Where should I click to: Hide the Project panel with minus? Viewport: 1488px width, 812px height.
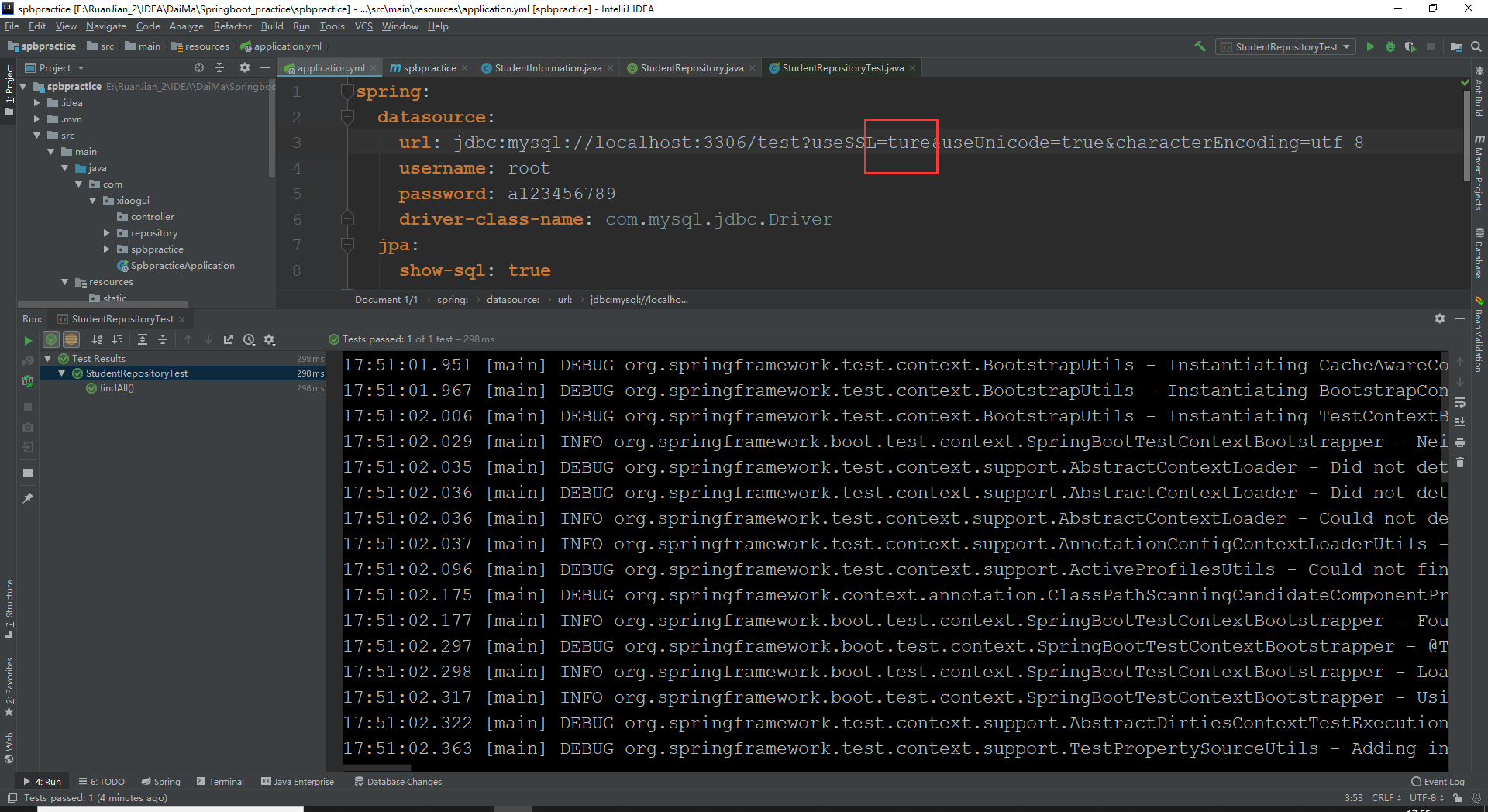(x=265, y=67)
